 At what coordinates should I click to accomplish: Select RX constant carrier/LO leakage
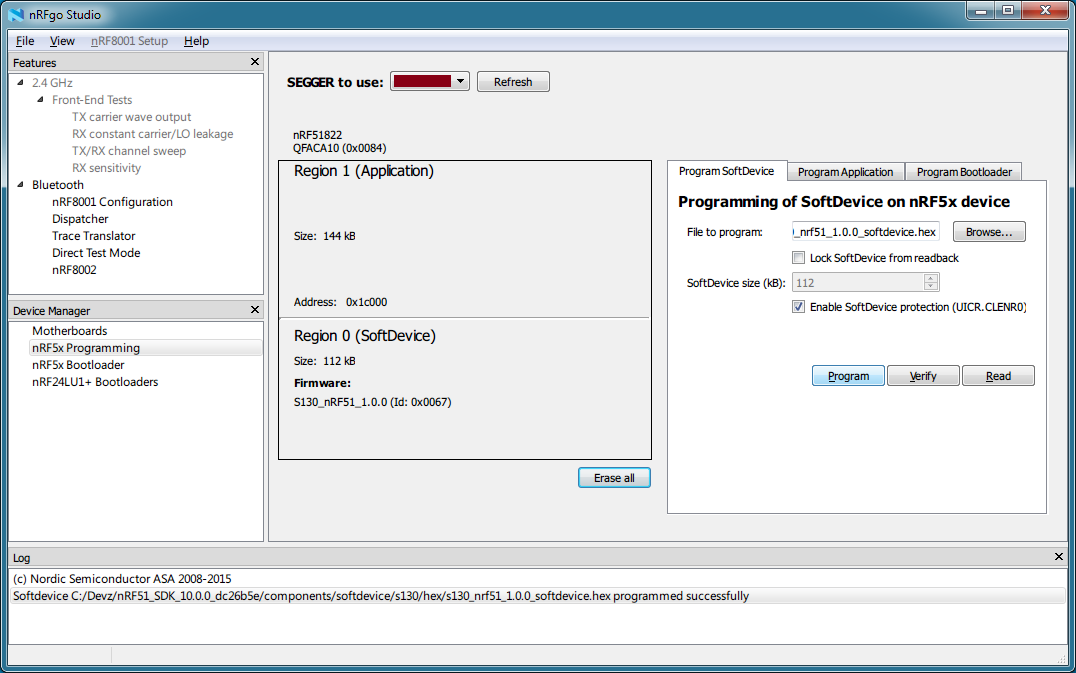[x=152, y=134]
